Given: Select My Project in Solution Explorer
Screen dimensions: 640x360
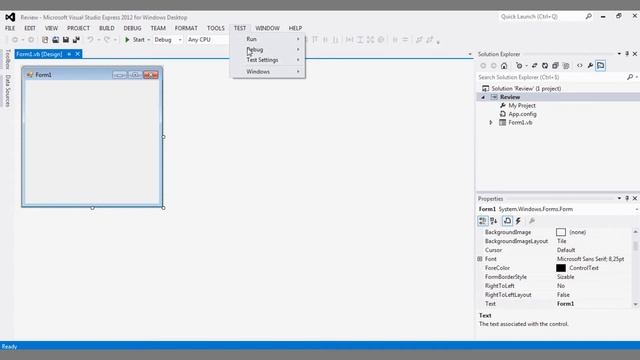Looking at the screenshot, I should [x=522, y=106].
